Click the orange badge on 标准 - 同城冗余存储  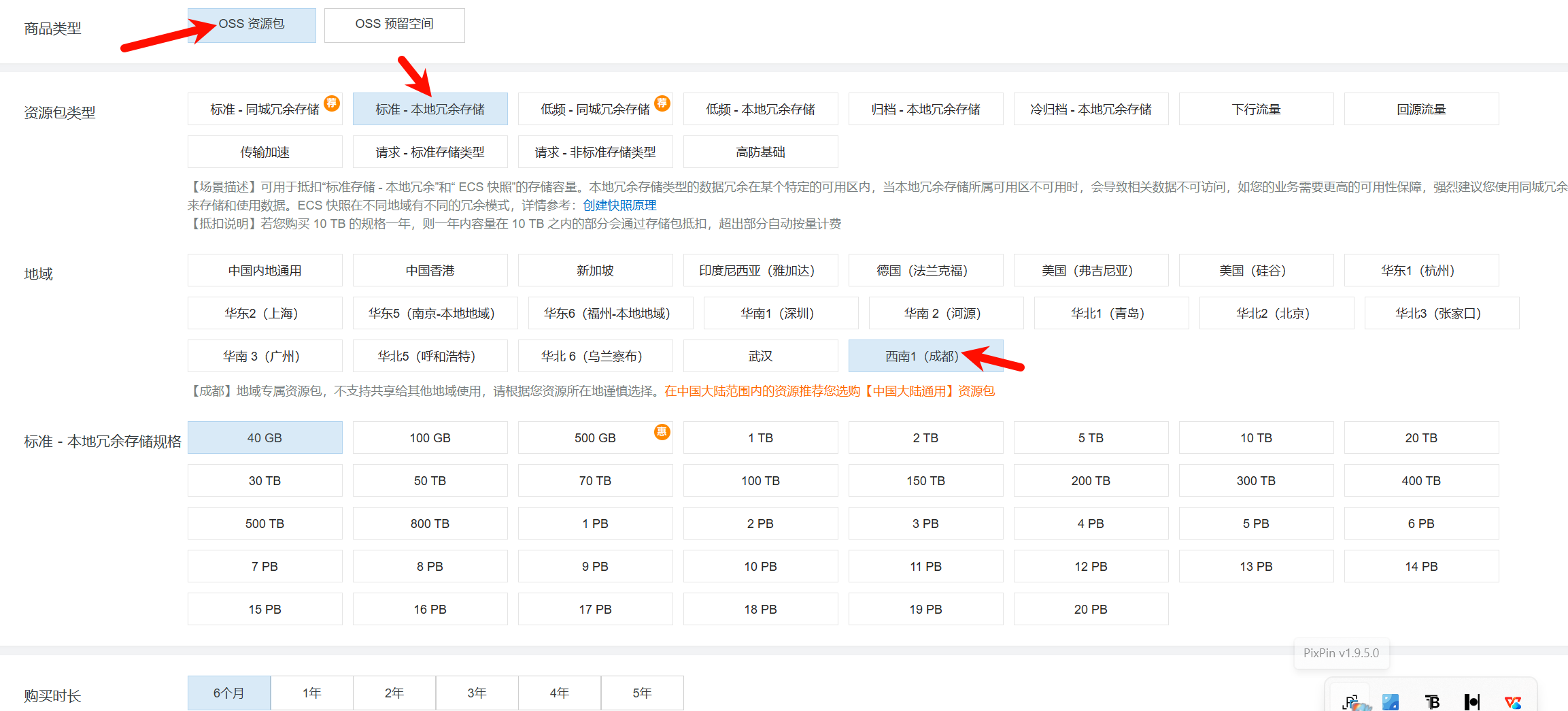click(x=332, y=103)
